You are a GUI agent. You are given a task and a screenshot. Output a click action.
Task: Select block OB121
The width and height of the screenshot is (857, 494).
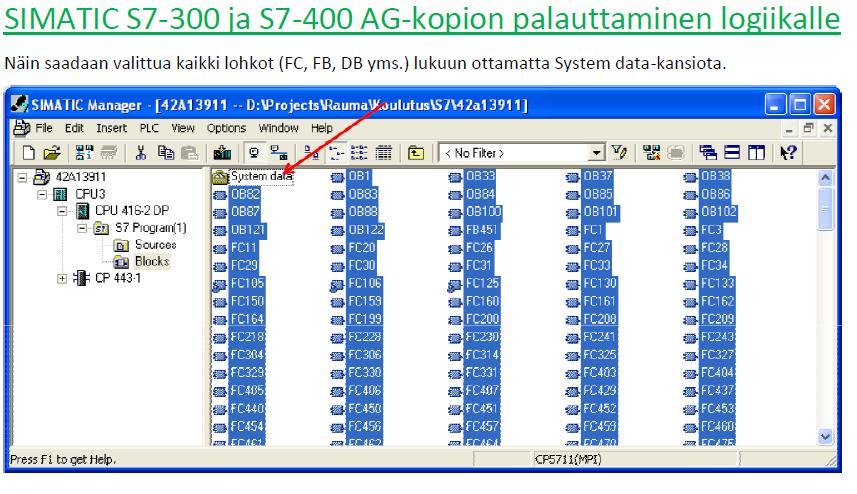pos(248,230)
